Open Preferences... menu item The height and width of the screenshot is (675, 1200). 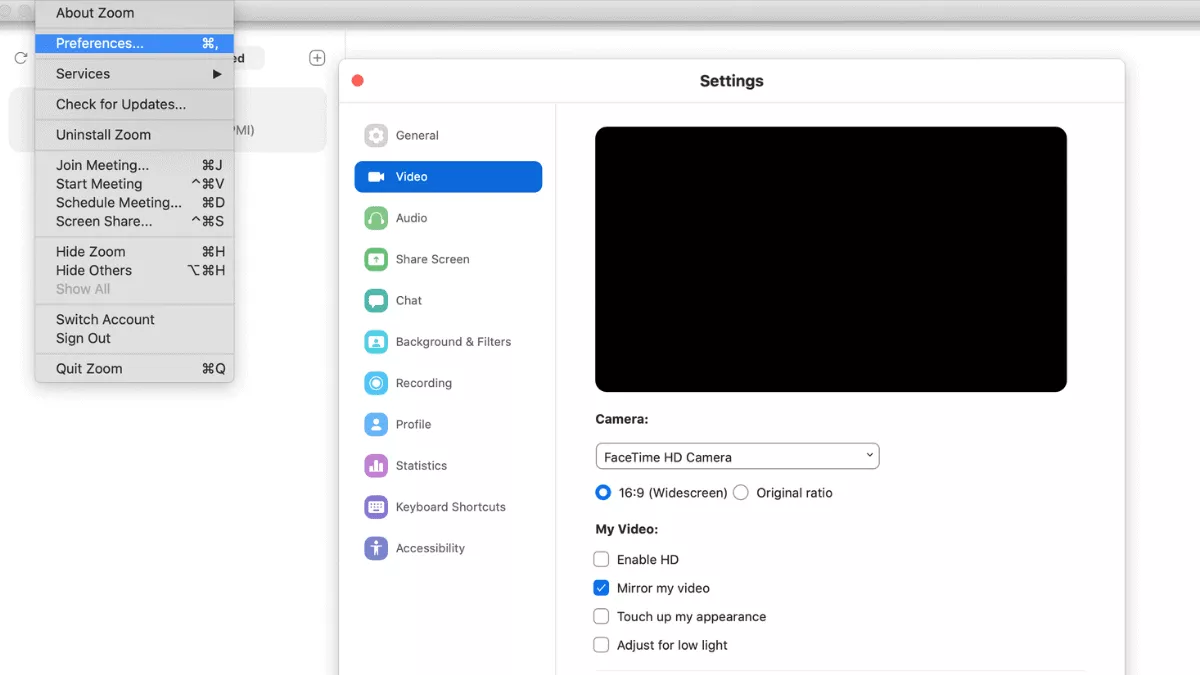pos(134,43)
